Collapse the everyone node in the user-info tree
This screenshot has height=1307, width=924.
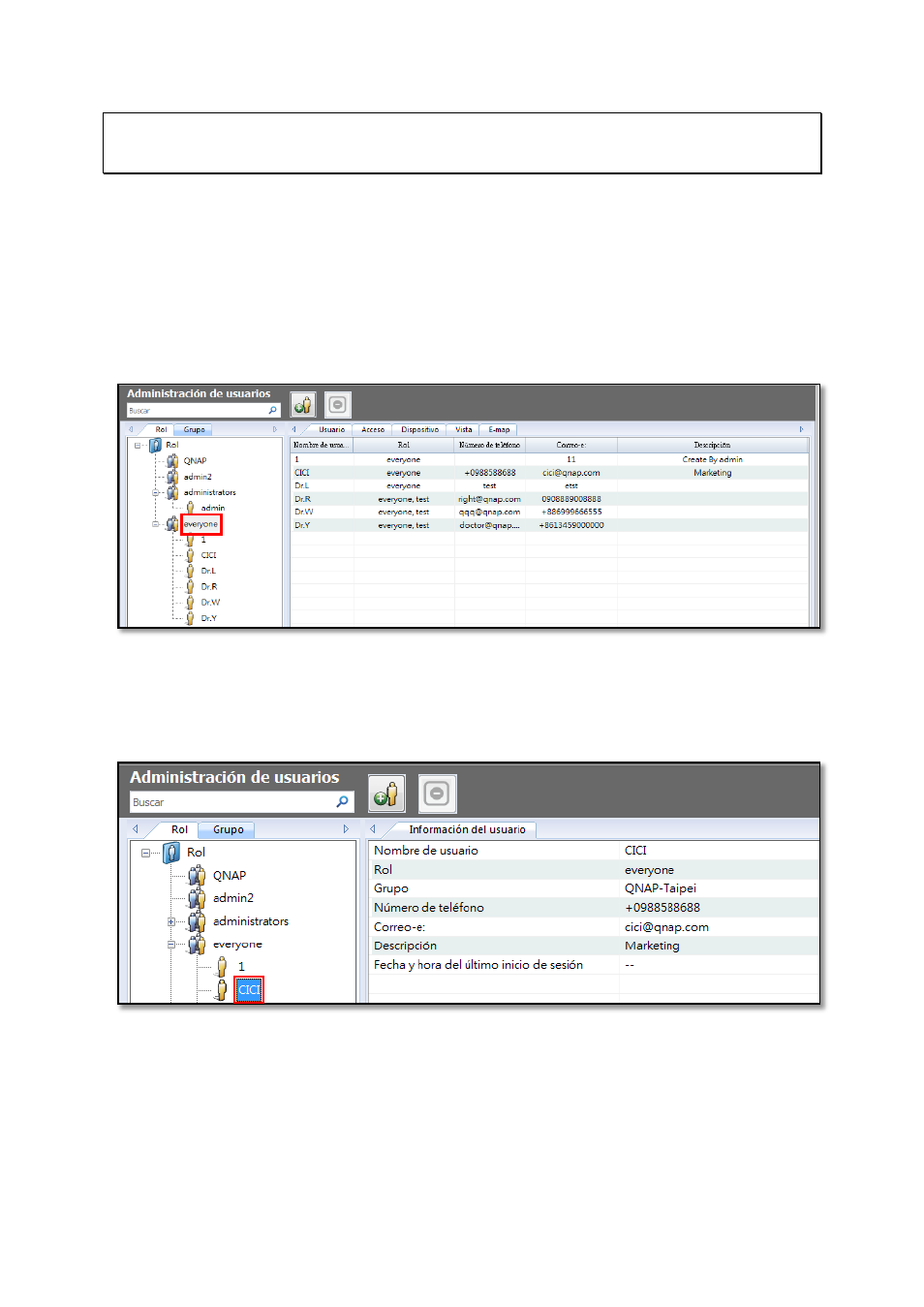[171, 945]
